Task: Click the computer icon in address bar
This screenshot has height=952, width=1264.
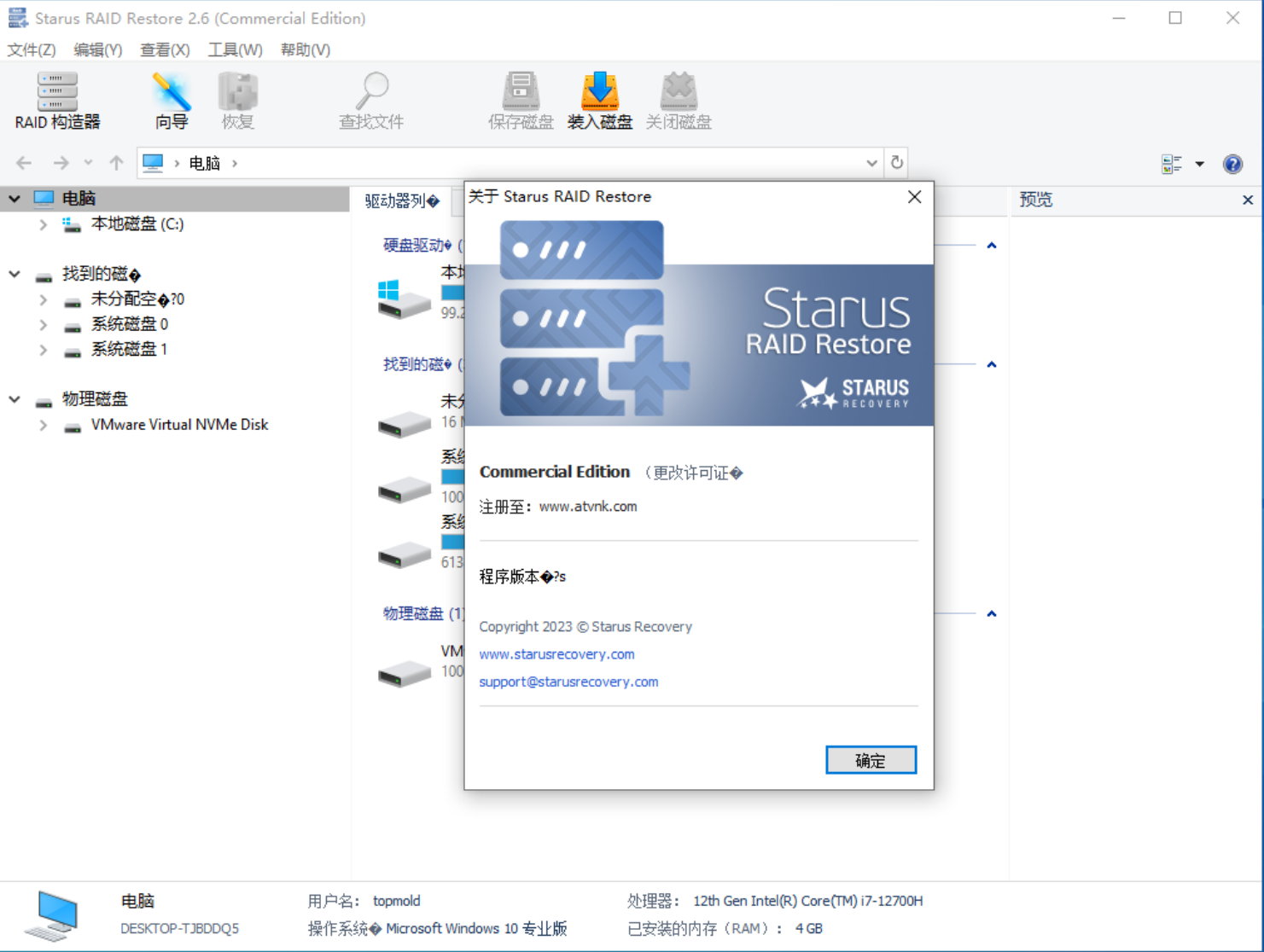Action: (x=153, y=163)
